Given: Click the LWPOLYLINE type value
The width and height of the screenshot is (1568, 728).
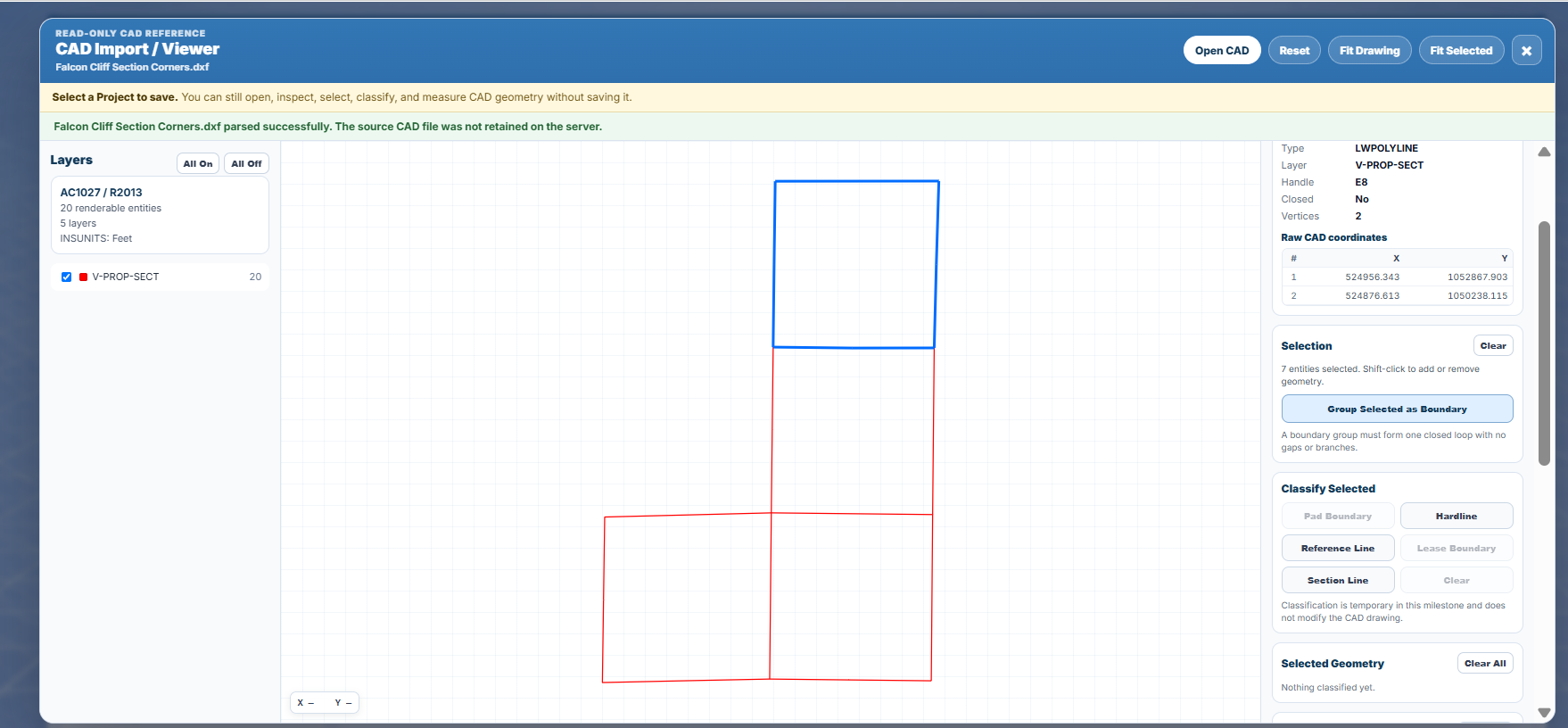Looking at the screenshot, I should (x=1386, y=148).
